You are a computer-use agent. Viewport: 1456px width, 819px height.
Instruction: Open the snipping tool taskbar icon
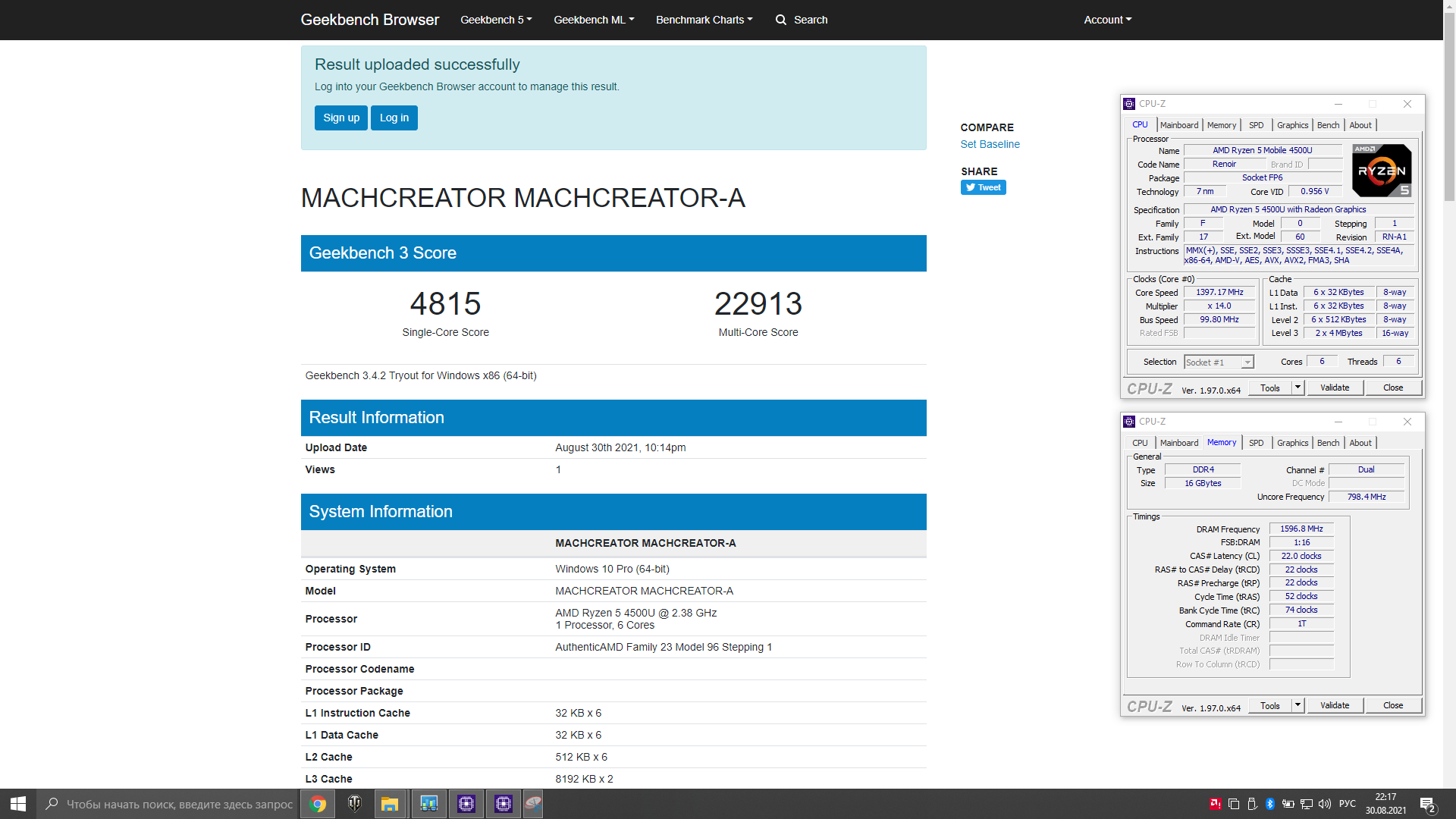[533, 804]
